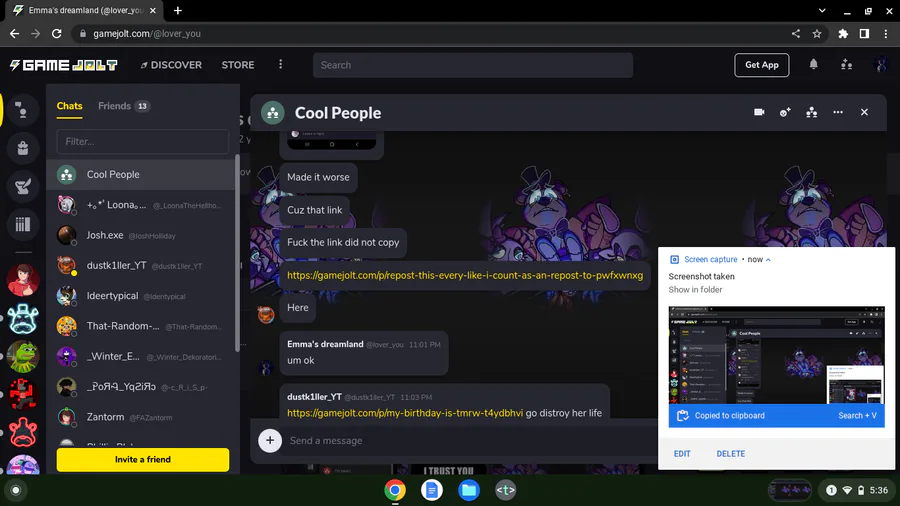Click the Get App button
The image size is (900, 506).
[762, 65]
